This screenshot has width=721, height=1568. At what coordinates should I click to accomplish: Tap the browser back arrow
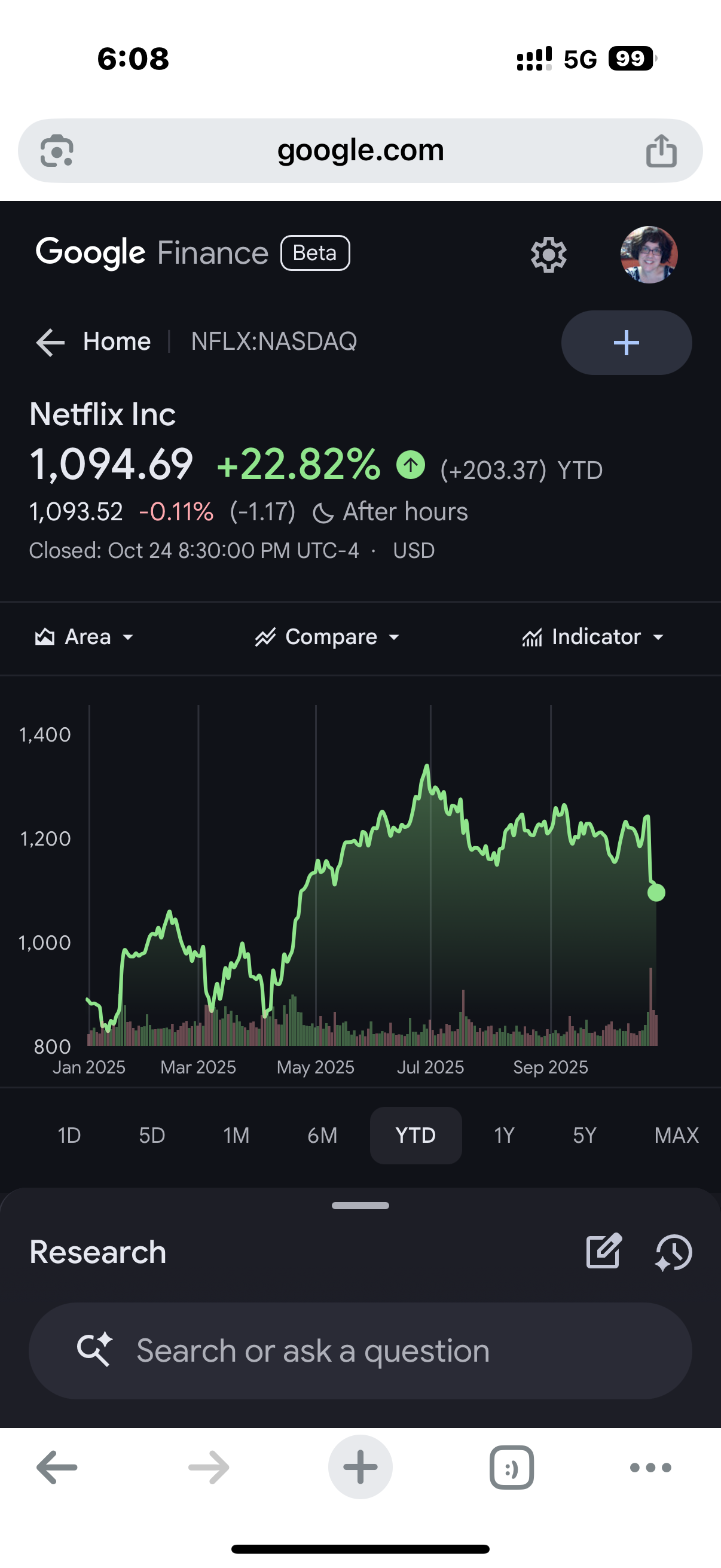[x=57, y=1467]
